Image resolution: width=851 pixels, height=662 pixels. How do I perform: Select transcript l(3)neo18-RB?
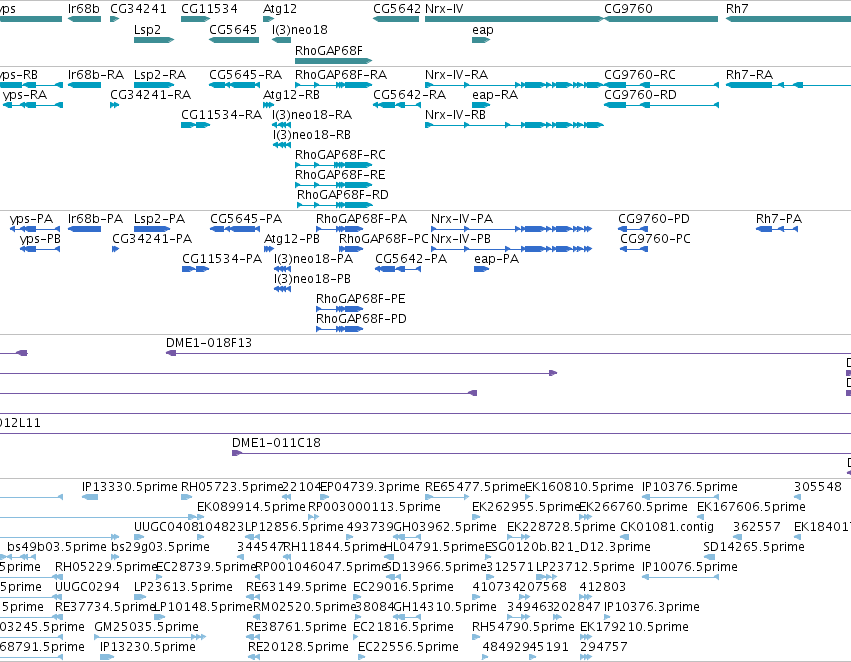[x=312, y=135]
